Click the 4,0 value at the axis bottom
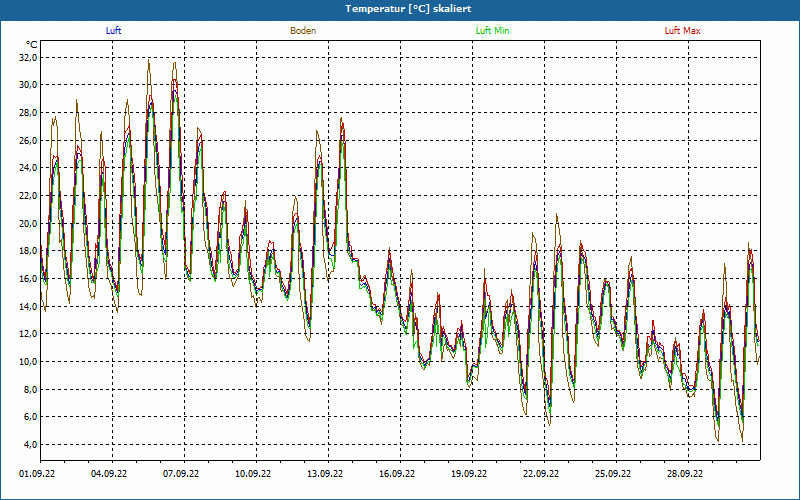 [x=30, y=444]
